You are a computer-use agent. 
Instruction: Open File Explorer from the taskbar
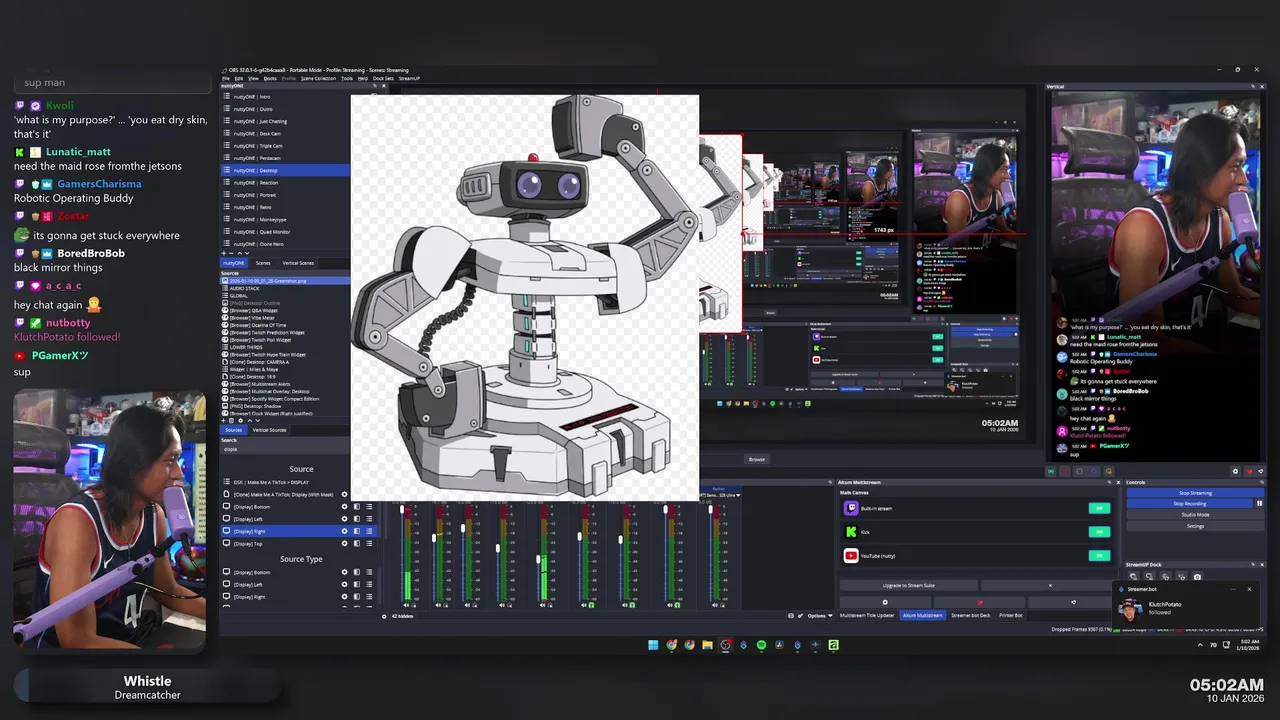coord(707,645)
